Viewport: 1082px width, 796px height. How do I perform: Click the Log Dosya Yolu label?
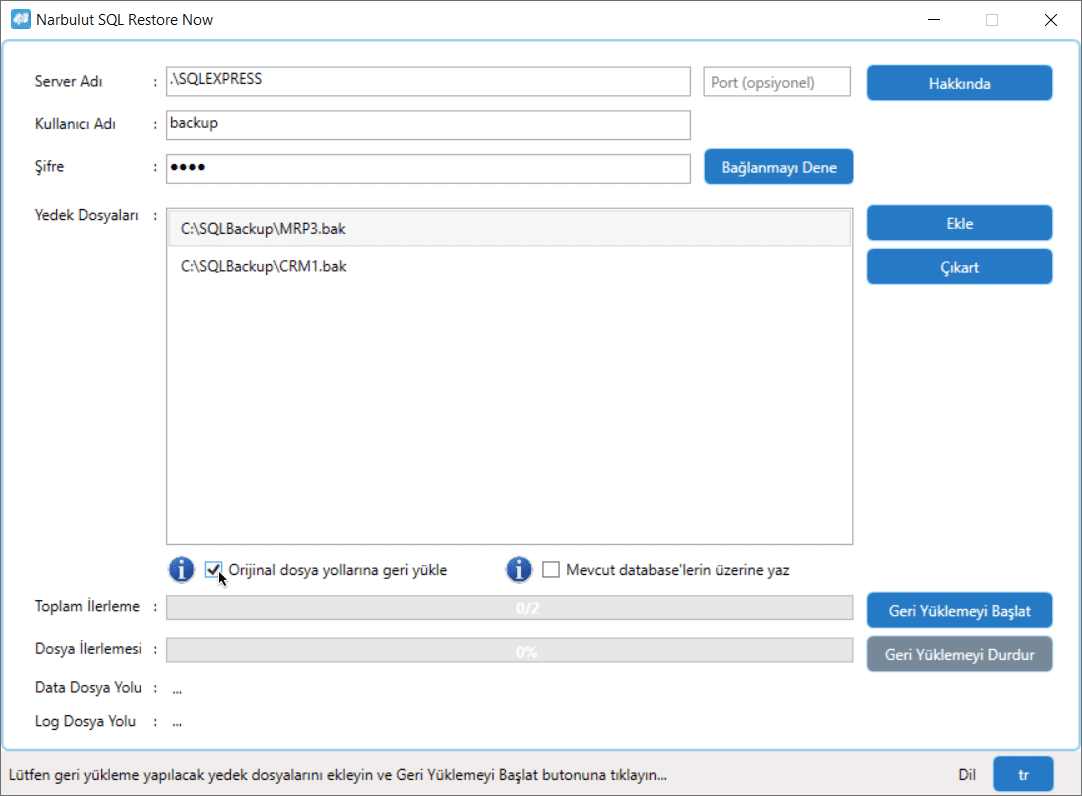[x=85, y=721]
